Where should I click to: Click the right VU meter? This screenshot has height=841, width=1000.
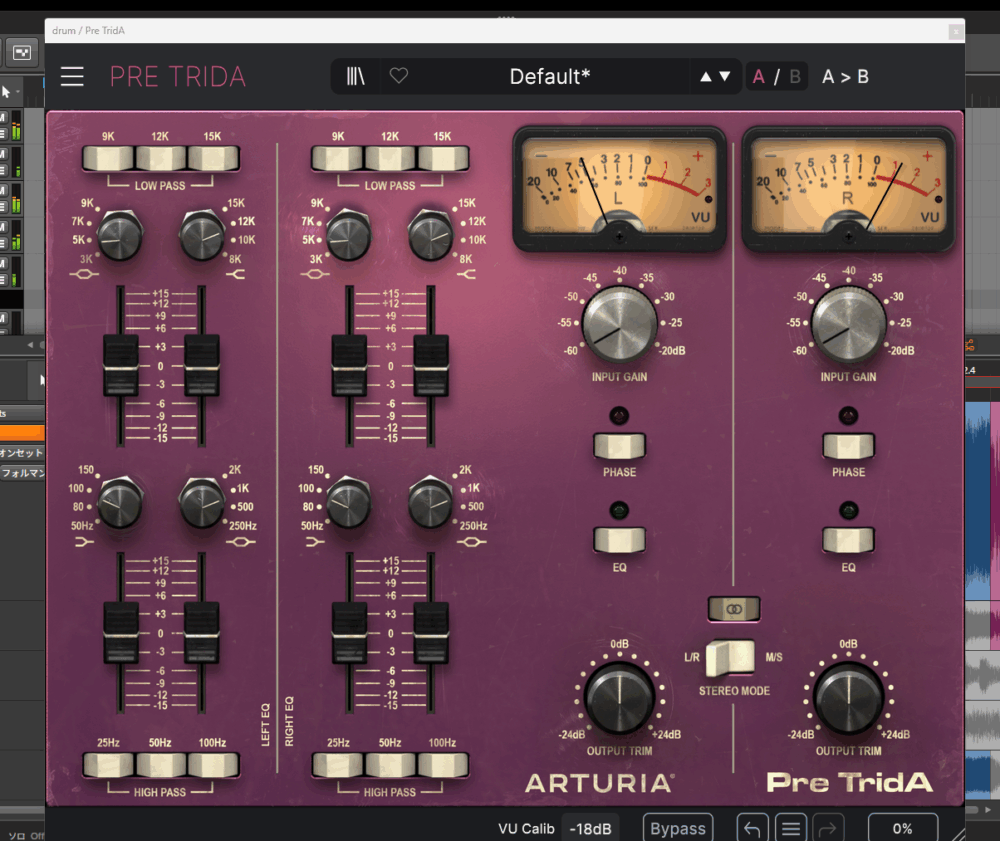pyautogui.click(x=848, y=189)
